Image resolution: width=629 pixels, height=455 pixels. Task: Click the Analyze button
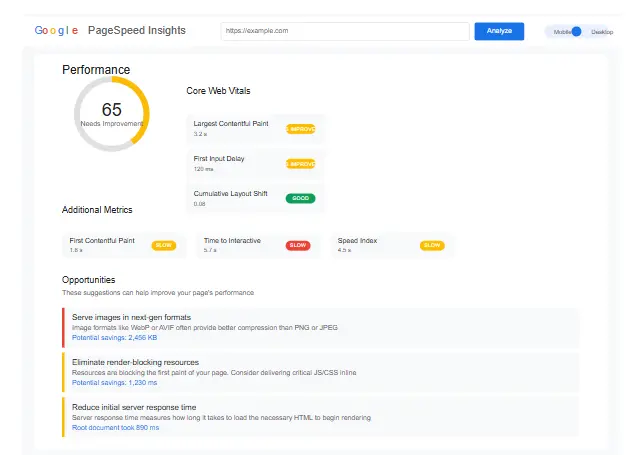click(499, 31)
